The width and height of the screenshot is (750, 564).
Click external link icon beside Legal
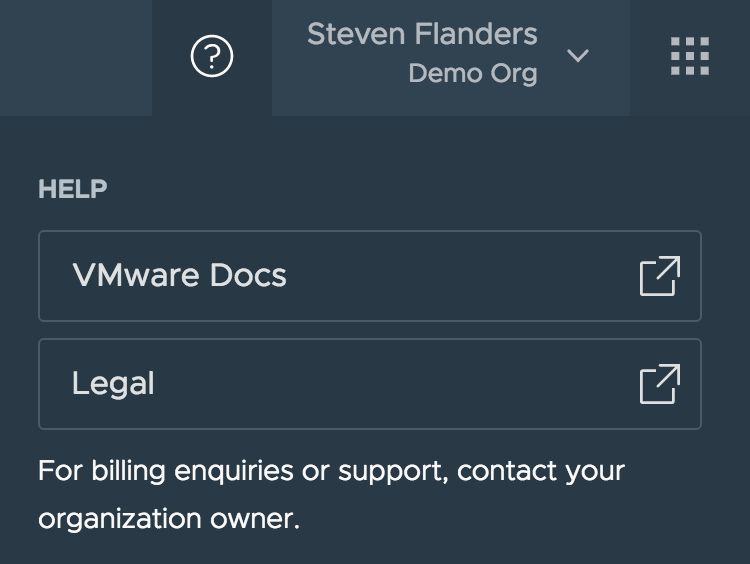point(660,384)
